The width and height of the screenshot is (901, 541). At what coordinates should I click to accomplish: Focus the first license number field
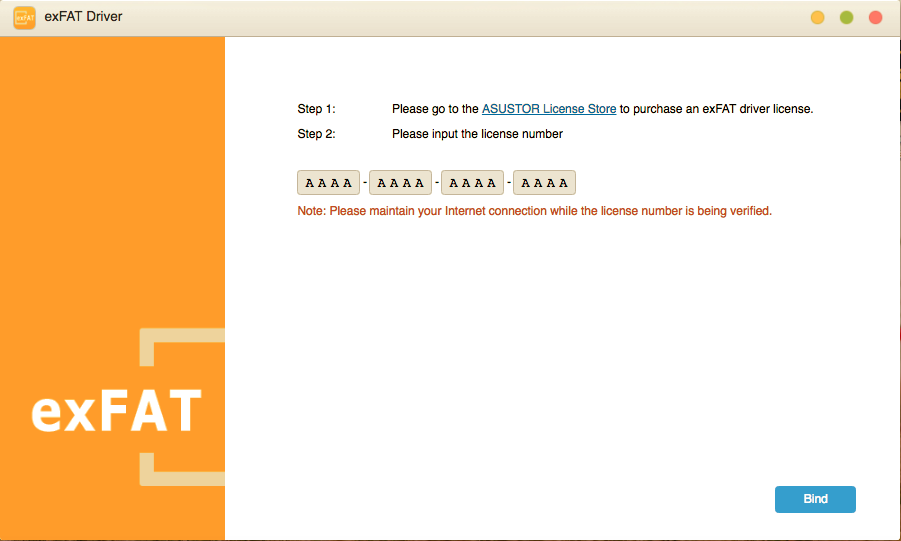coord(328,183)
